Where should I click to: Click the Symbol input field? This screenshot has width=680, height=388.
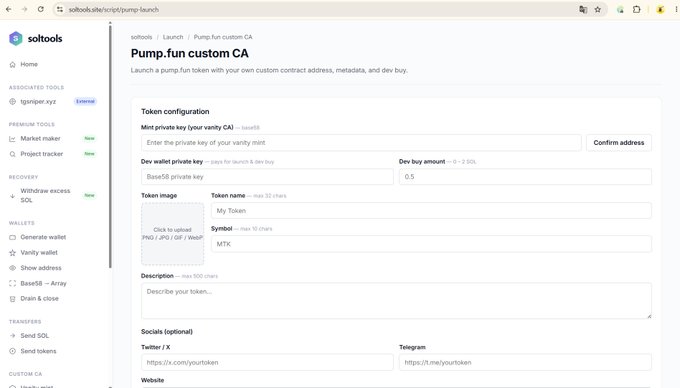(431, 244)
